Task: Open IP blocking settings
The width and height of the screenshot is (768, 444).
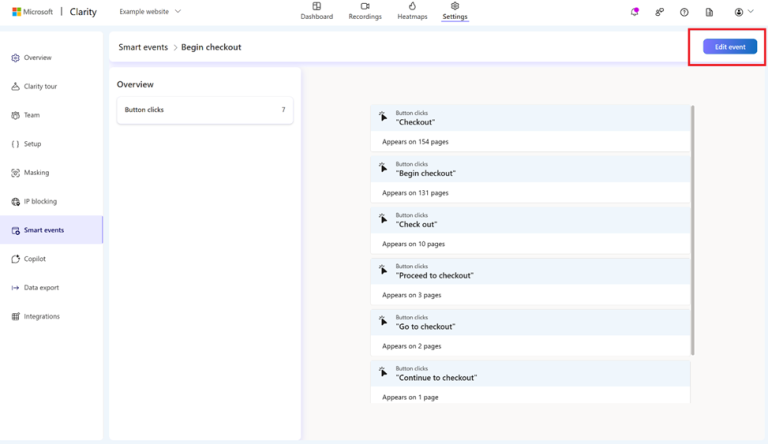Action: 40,201
